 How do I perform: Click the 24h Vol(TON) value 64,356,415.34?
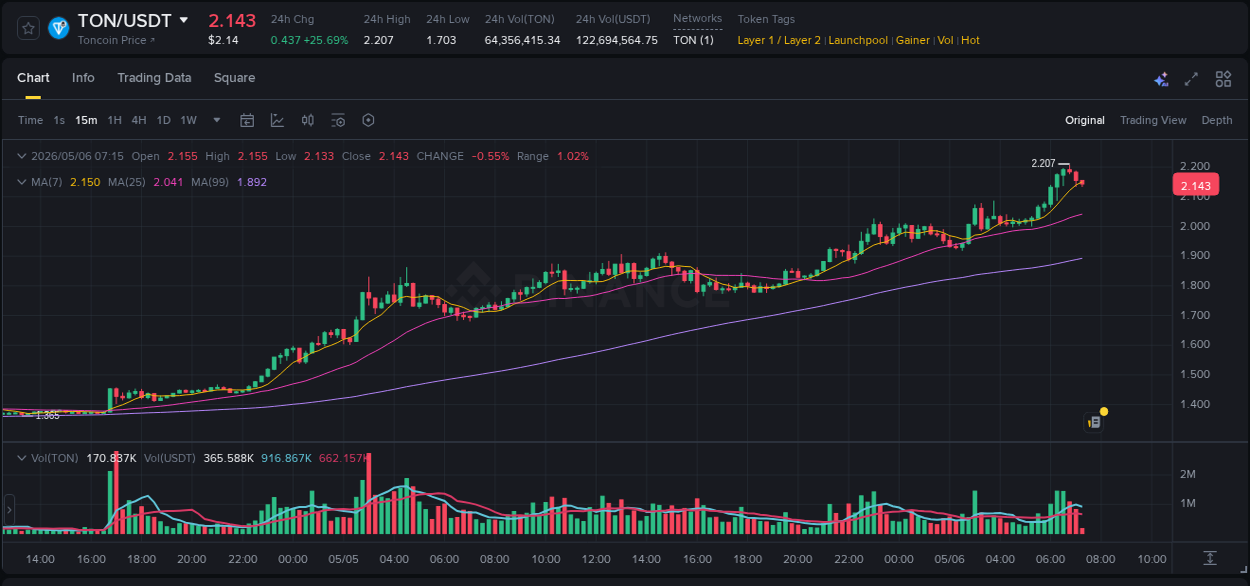tap(522, 40)
